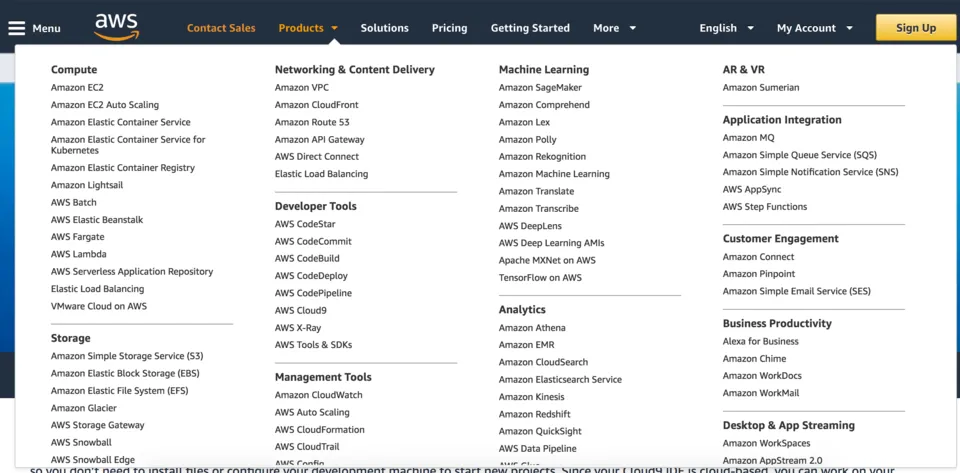
Task: Open AWS Direct Connect link
Action: coord(317,157)
